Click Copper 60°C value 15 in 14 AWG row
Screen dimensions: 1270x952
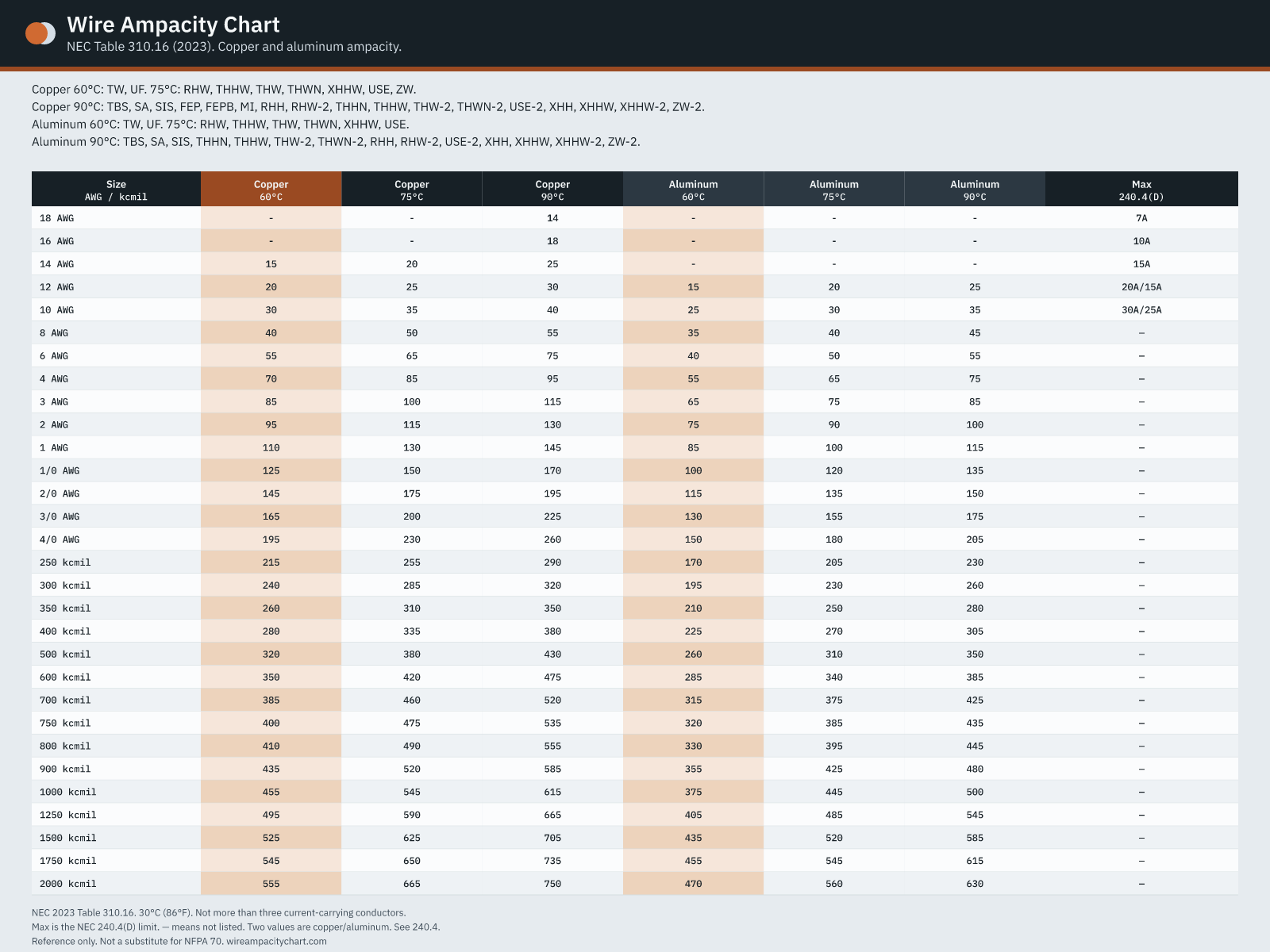pyautogui.click(x=271, y=264)
